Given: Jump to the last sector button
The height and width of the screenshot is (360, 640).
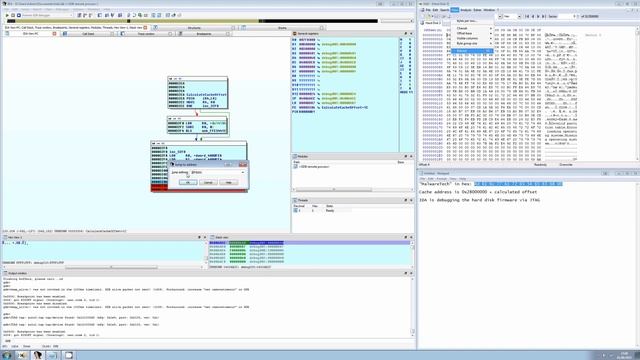Looking at the screenshot, I should point(544,16).
